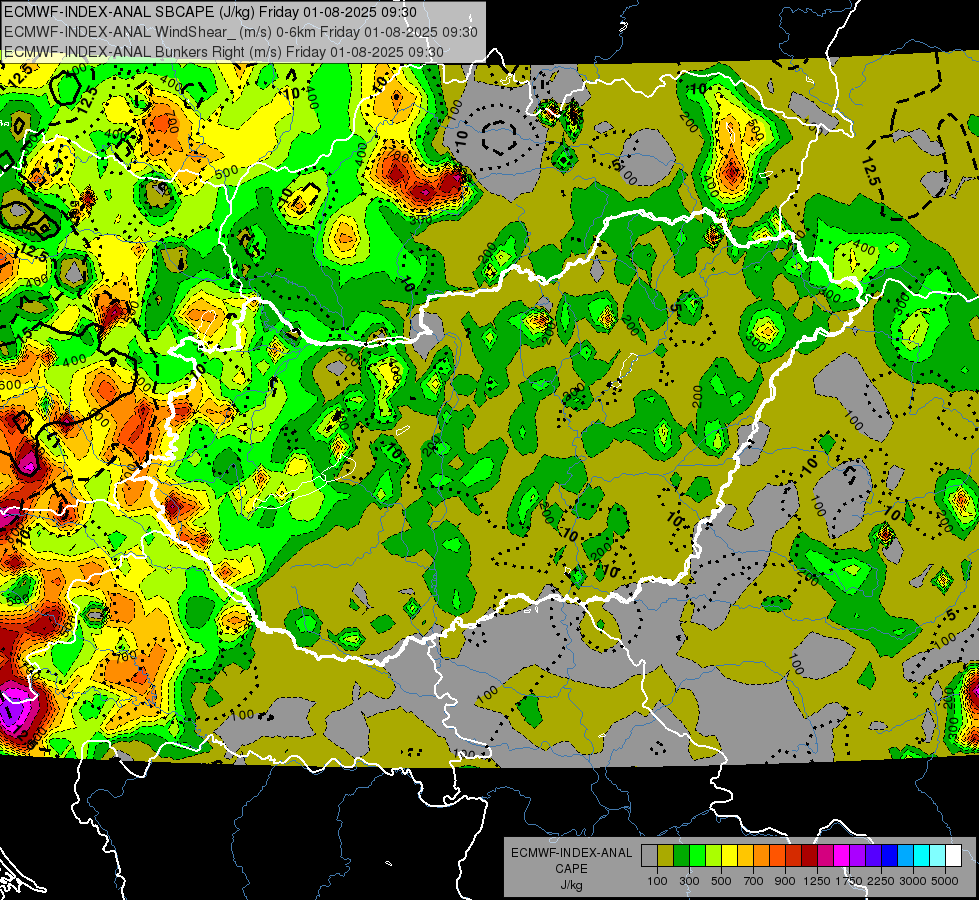Click the Bunkers Right (m/s) header line
979x900 pixels.
(224, 52)
